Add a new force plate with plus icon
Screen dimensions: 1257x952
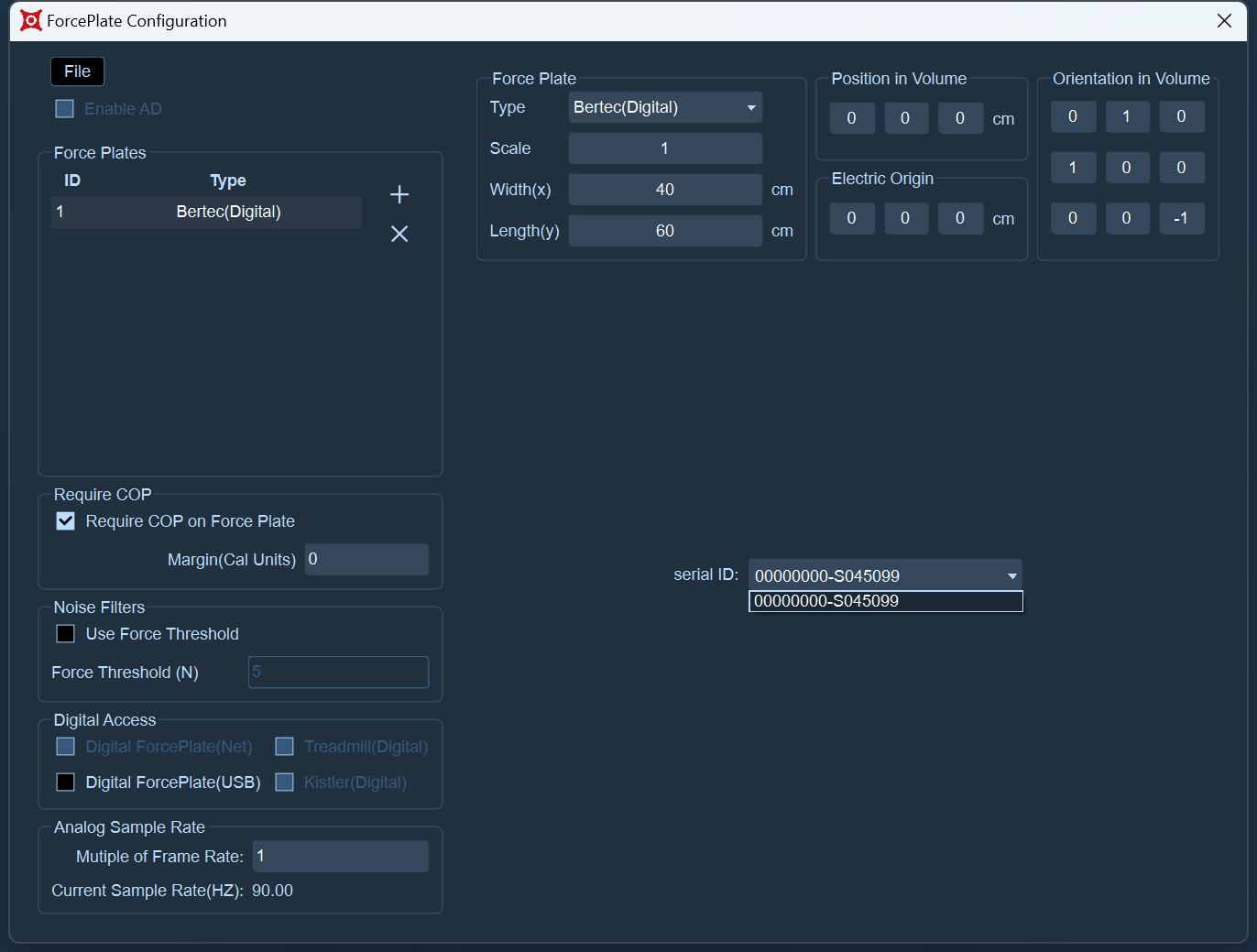399,194
